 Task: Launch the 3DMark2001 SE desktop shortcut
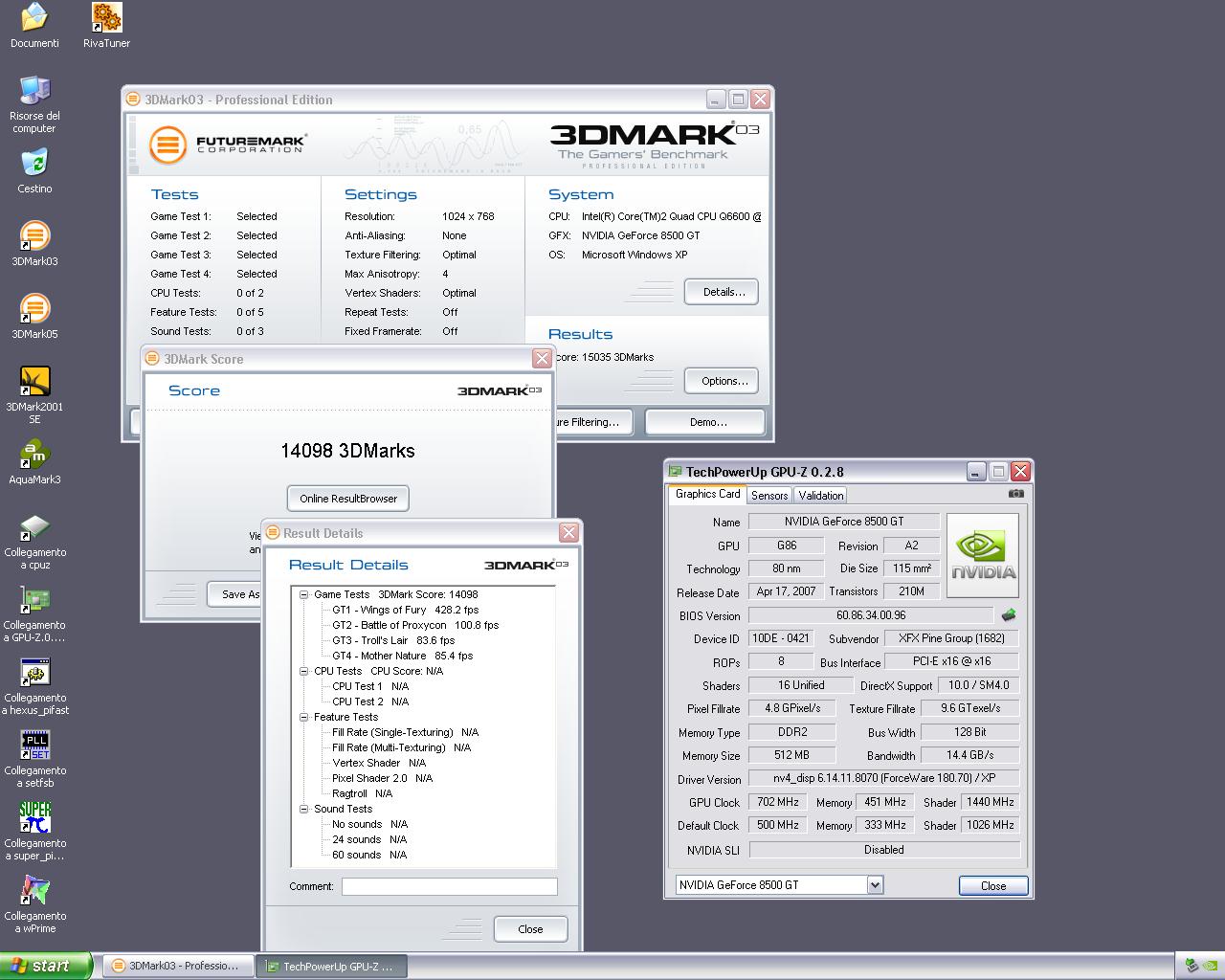[34, 381]
